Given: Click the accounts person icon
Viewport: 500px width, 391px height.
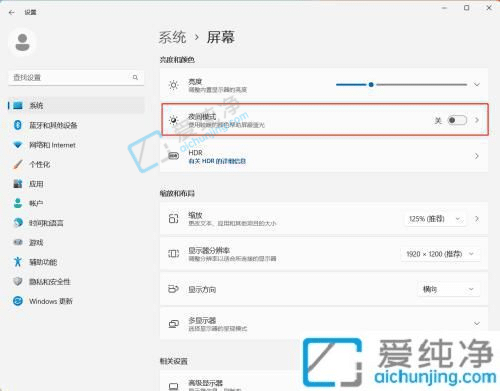Looking at the screenshot, I should coord(18,203).
